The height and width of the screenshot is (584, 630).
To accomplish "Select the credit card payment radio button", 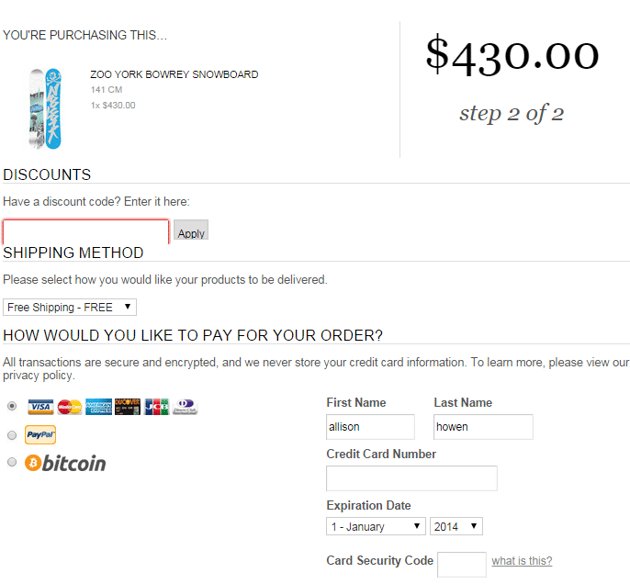I will [x=12, y=407].
